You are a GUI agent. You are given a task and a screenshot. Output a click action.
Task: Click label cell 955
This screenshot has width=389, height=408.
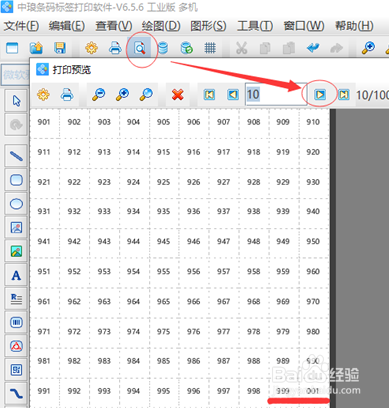click(163, 271)
